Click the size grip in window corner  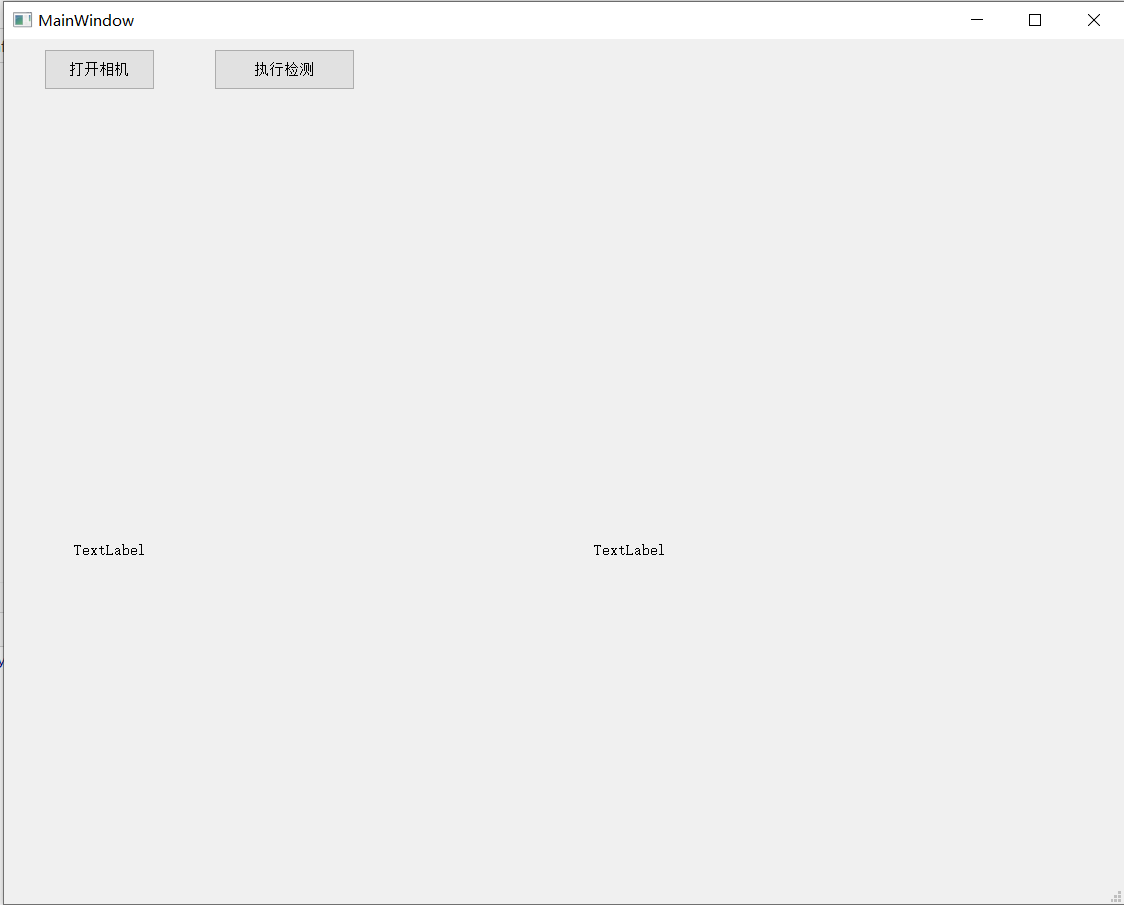1116,897
